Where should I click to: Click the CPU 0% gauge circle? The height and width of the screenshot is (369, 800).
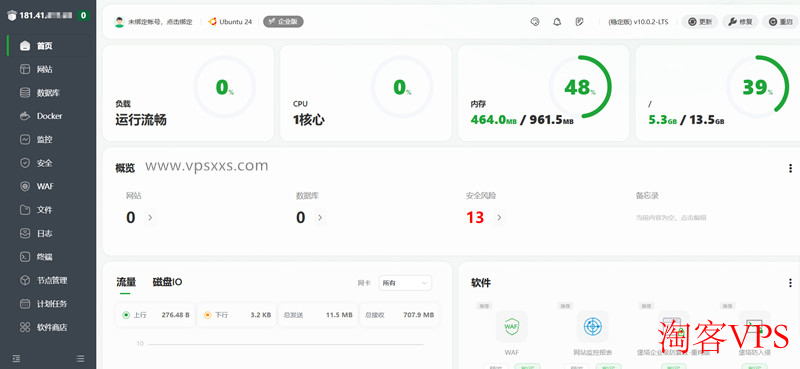402,87
